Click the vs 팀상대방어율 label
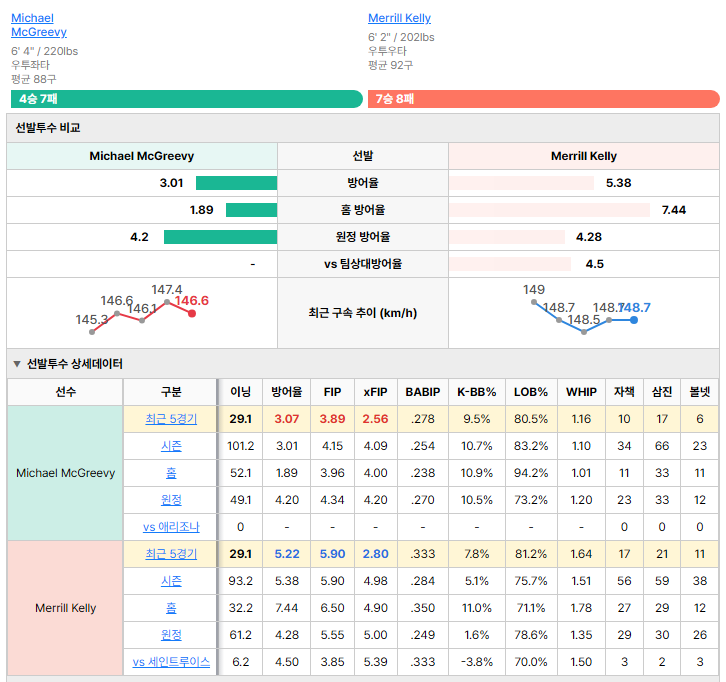726x682 pixels. click(x=363, y=264)
